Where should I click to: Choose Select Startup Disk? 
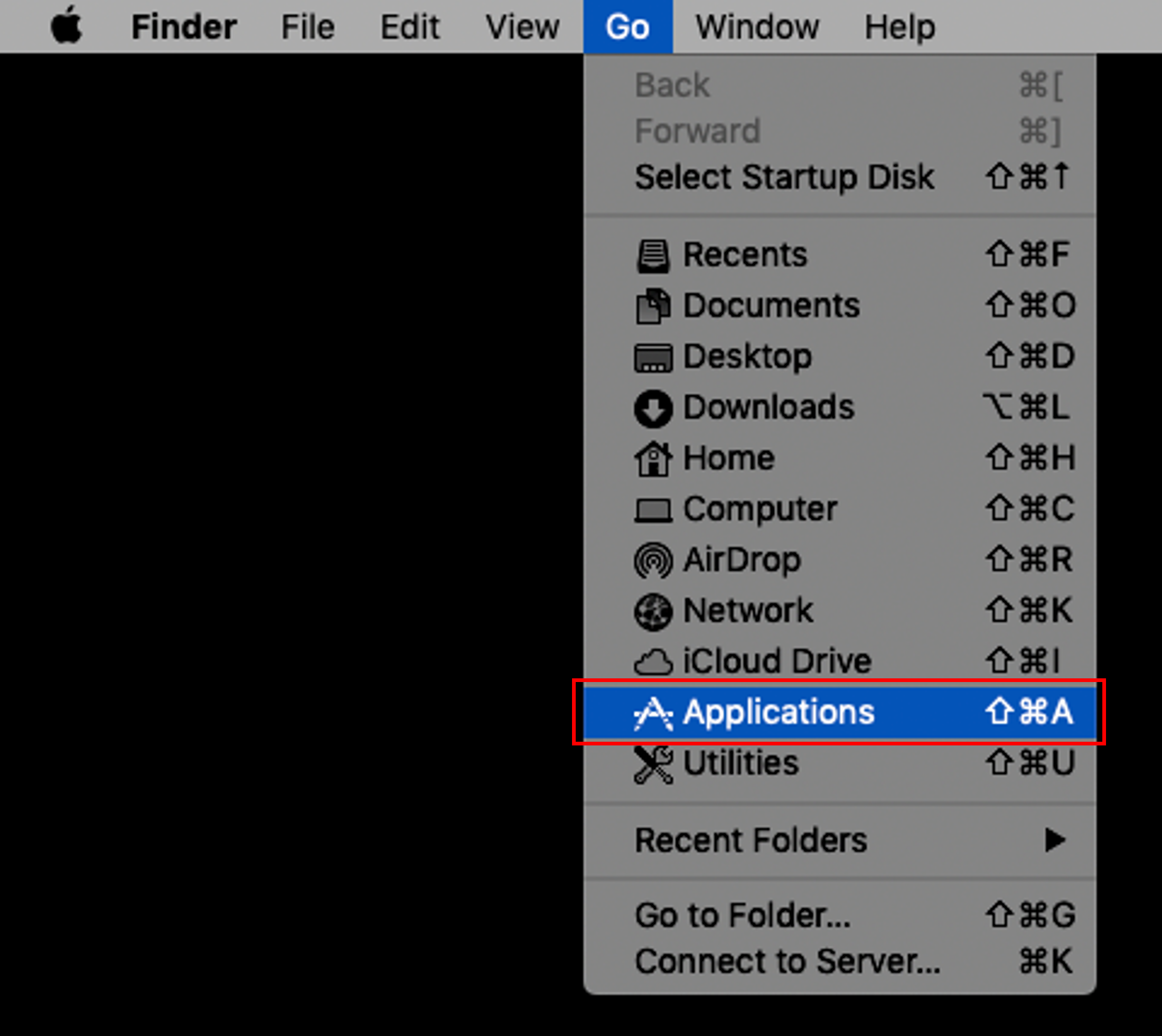point(840,176)
